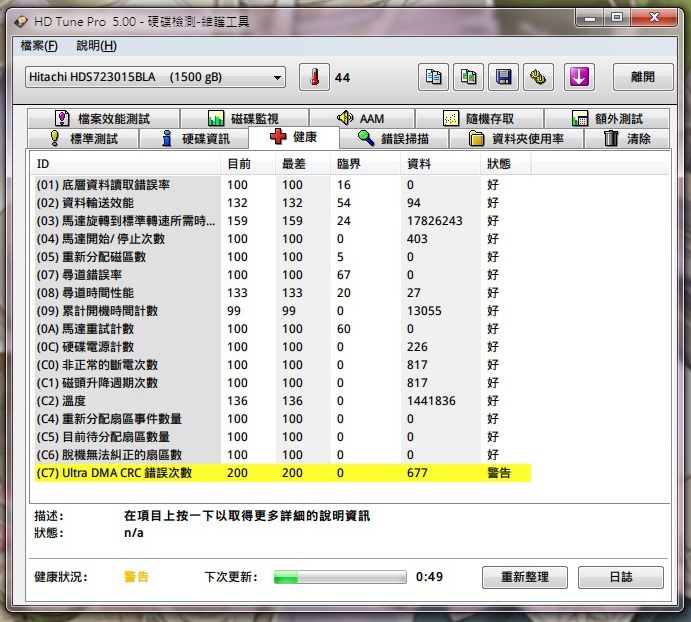Open the 檔案(F) menu
This screenshot has width=691, height=622.
[x=39, y=45]
